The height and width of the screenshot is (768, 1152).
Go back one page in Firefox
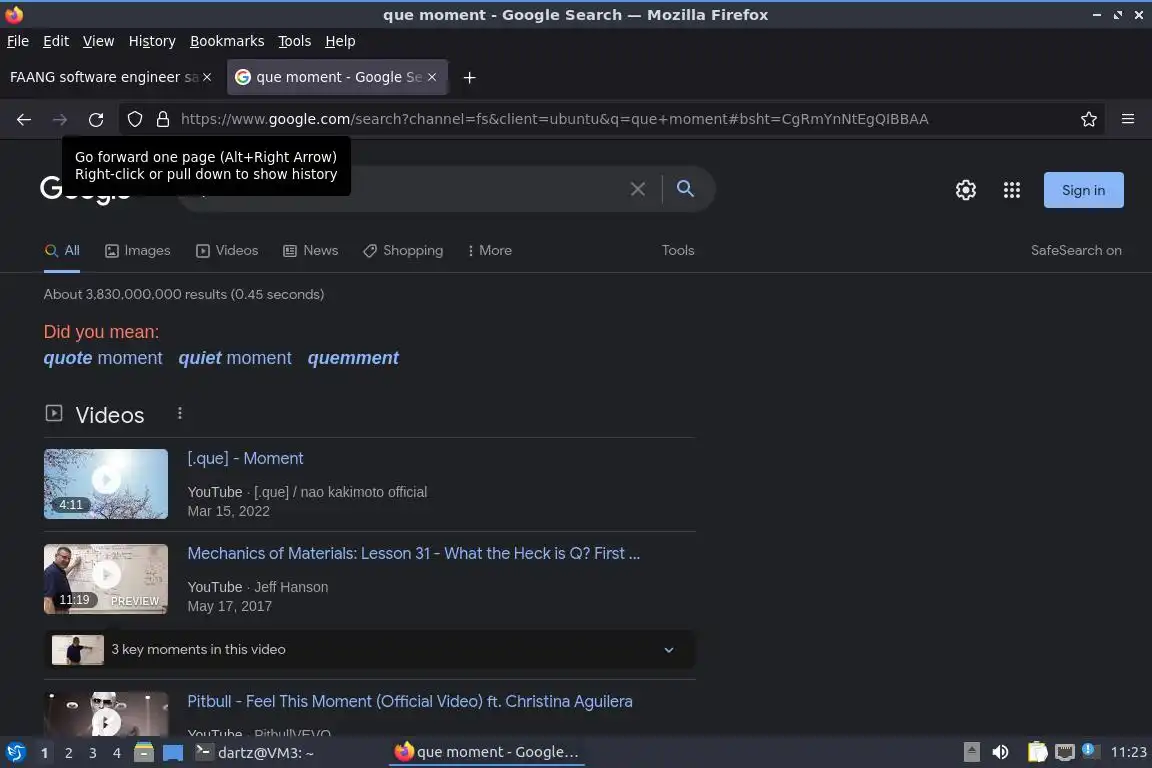pos(24,119)
